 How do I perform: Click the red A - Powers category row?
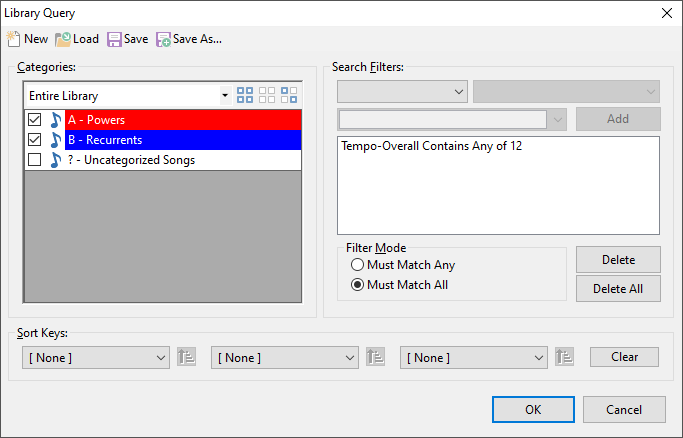point(183,120)
